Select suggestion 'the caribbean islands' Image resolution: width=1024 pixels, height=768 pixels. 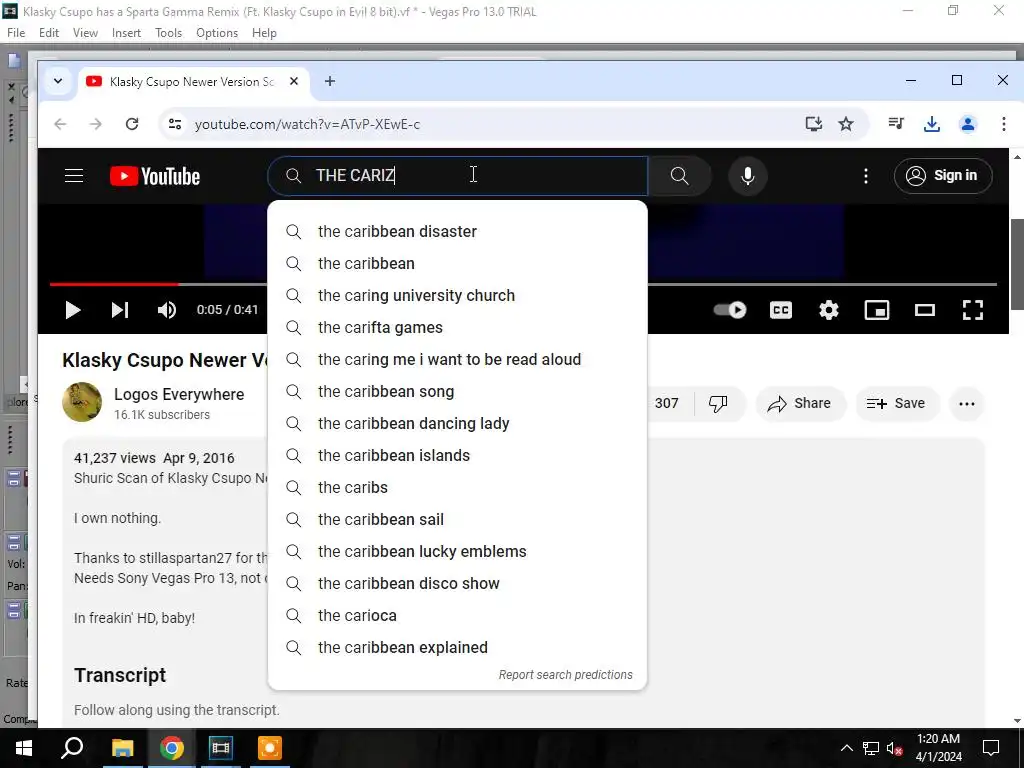point(457,456)
